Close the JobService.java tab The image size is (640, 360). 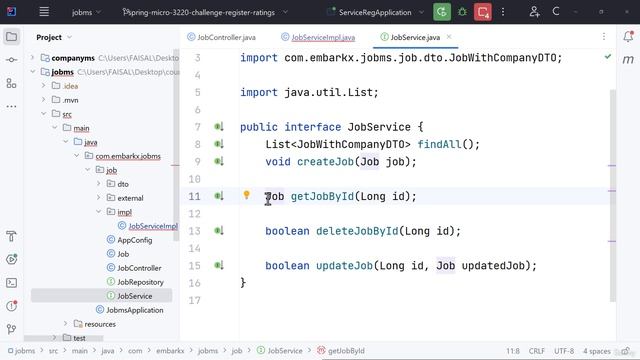click(449, 37)
